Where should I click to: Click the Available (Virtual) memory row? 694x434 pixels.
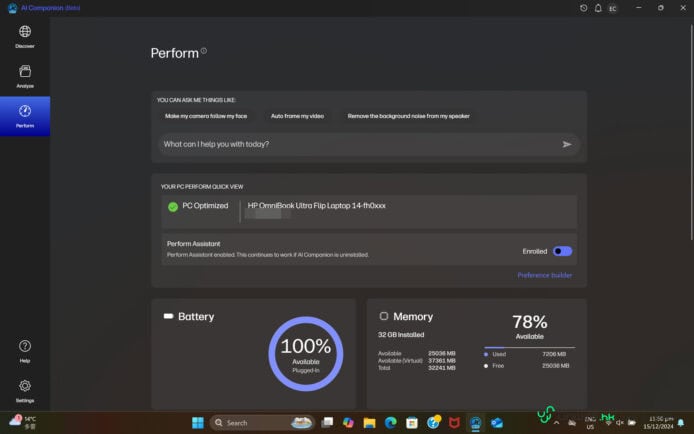point(416,361)
